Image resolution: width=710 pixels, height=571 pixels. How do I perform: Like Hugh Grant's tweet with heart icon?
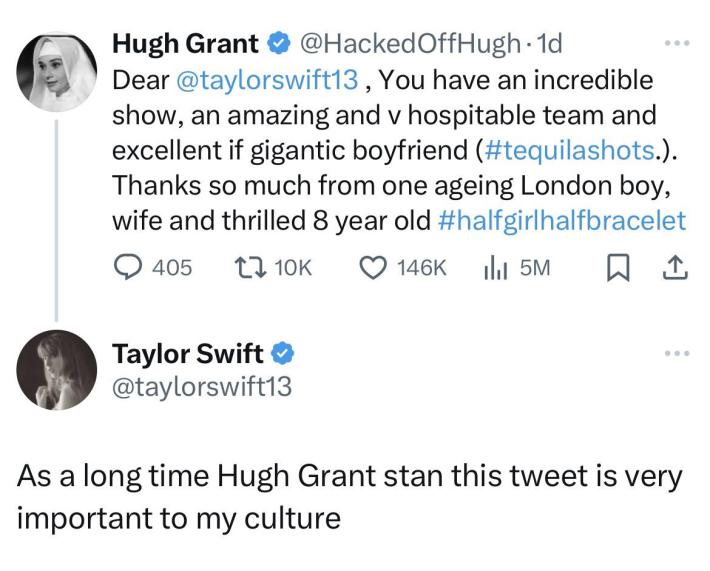(374, 267)
